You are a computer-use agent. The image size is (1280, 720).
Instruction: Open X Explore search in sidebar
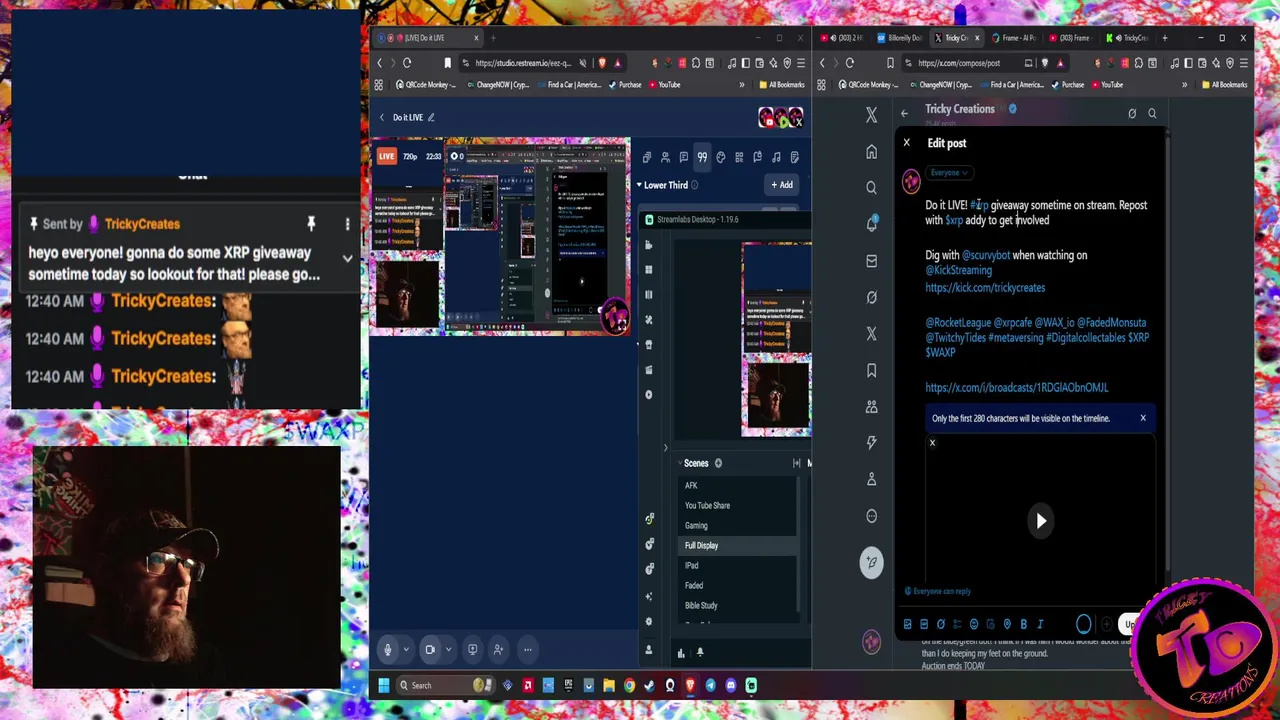871,188
